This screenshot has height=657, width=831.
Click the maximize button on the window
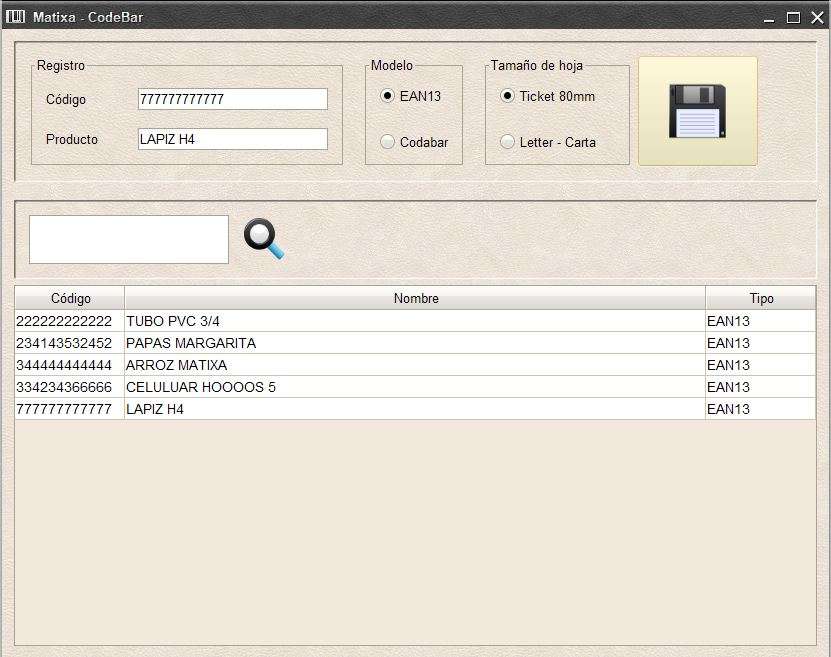click(x=795, y=16)
